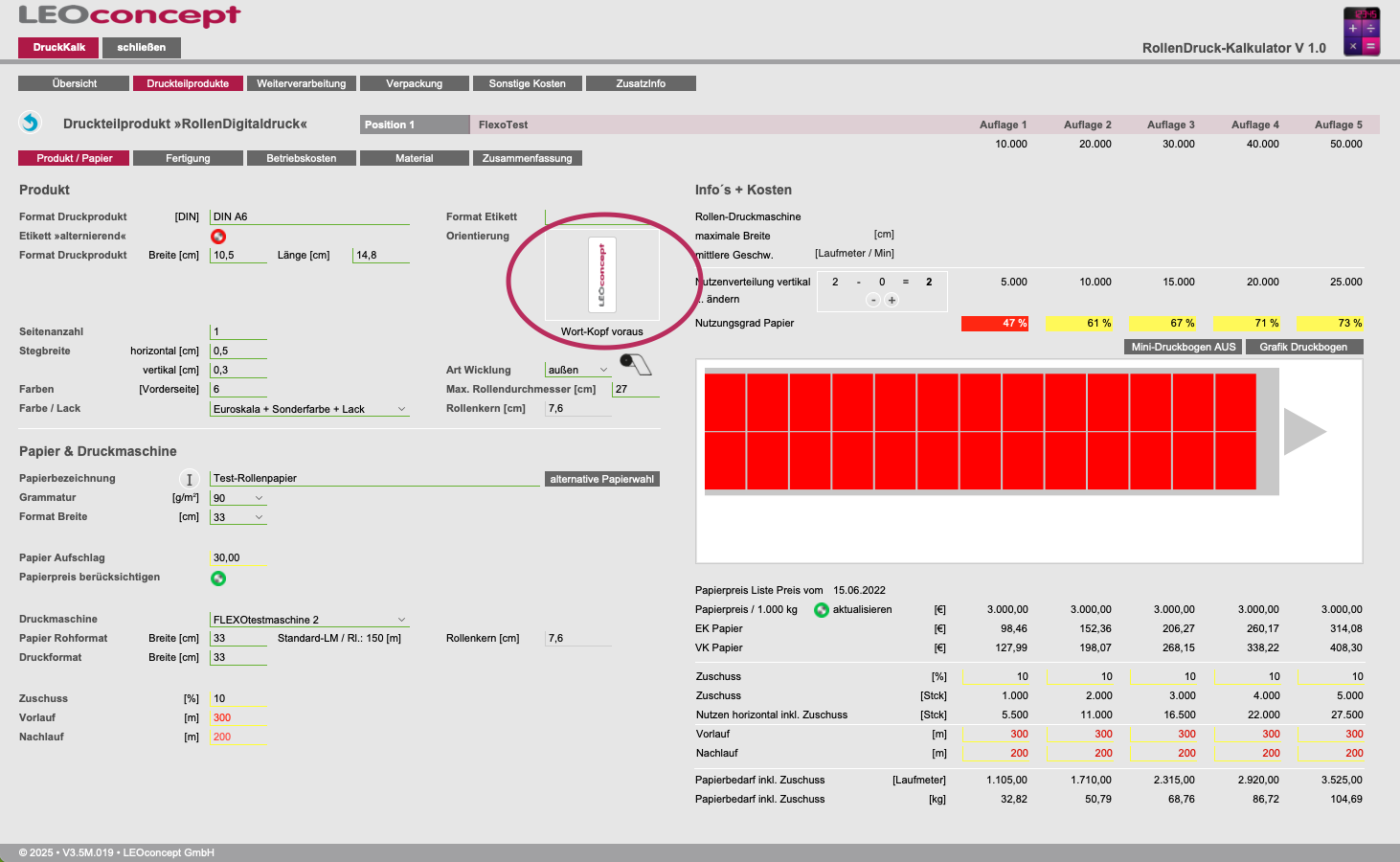This screenshot has height=862, width=1400.
Task: Click the yellow 73 % Nutzungsgrad cell
Action: pos(1330,323)
